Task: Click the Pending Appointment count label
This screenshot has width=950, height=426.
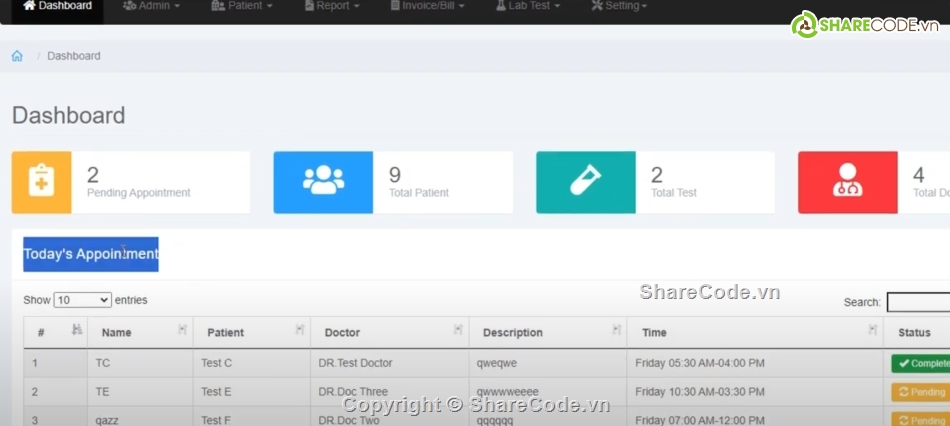Action: pyautogui.click(x=139, y=193)
